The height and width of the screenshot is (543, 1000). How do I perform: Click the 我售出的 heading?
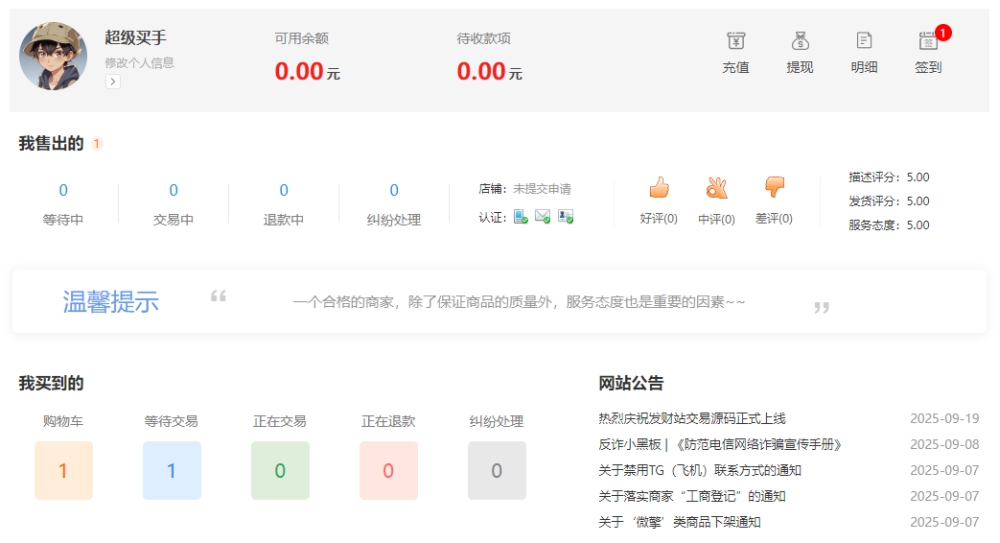[51, 144]
